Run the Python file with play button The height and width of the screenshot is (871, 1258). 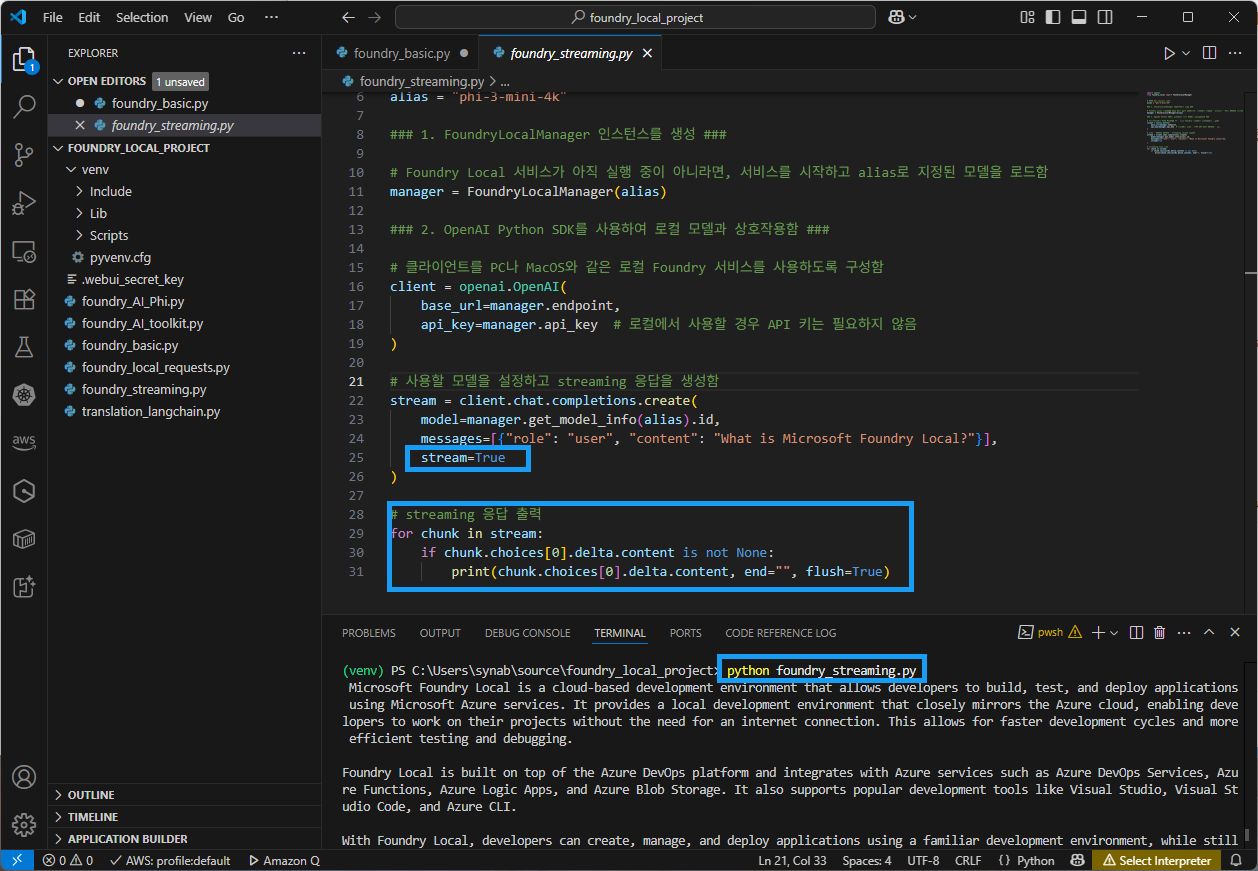[x=1169, y=53]
